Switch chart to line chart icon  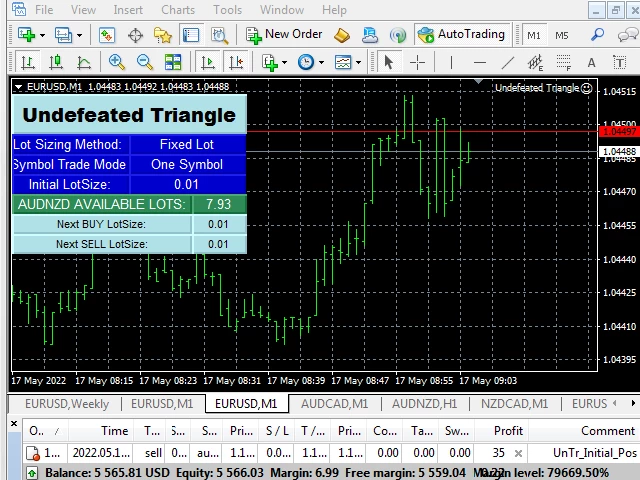click(x=84, y=62)
